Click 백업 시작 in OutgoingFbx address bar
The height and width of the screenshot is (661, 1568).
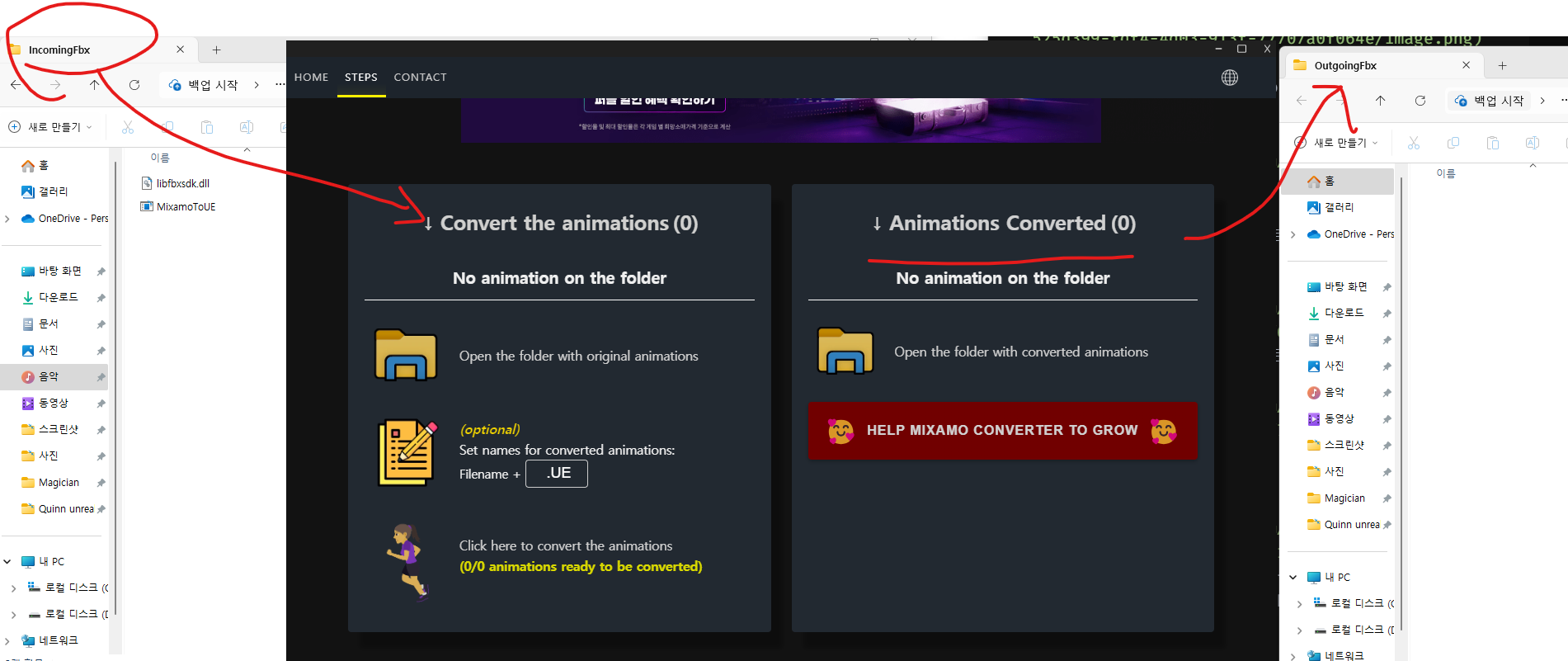(x=1489, y=100)
